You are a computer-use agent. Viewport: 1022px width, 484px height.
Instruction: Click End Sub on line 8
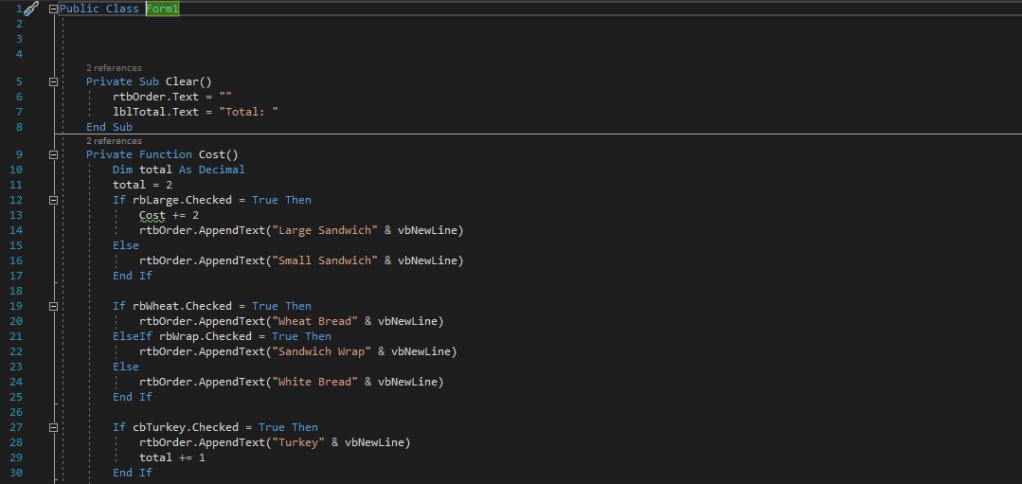pyautogui.click(x=109, y=127)
